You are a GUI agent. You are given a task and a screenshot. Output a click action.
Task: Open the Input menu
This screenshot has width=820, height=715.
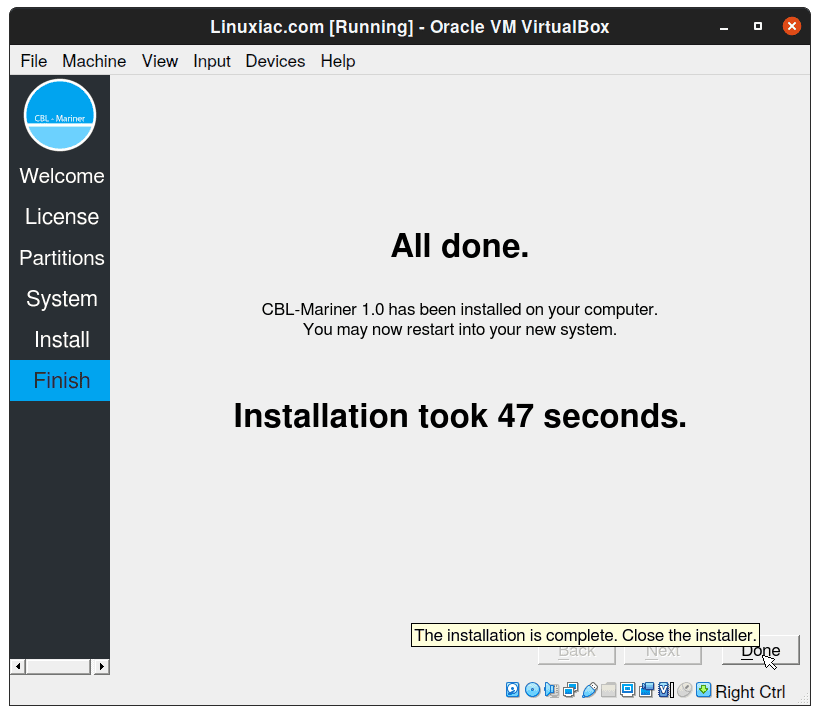click(212, 61)
